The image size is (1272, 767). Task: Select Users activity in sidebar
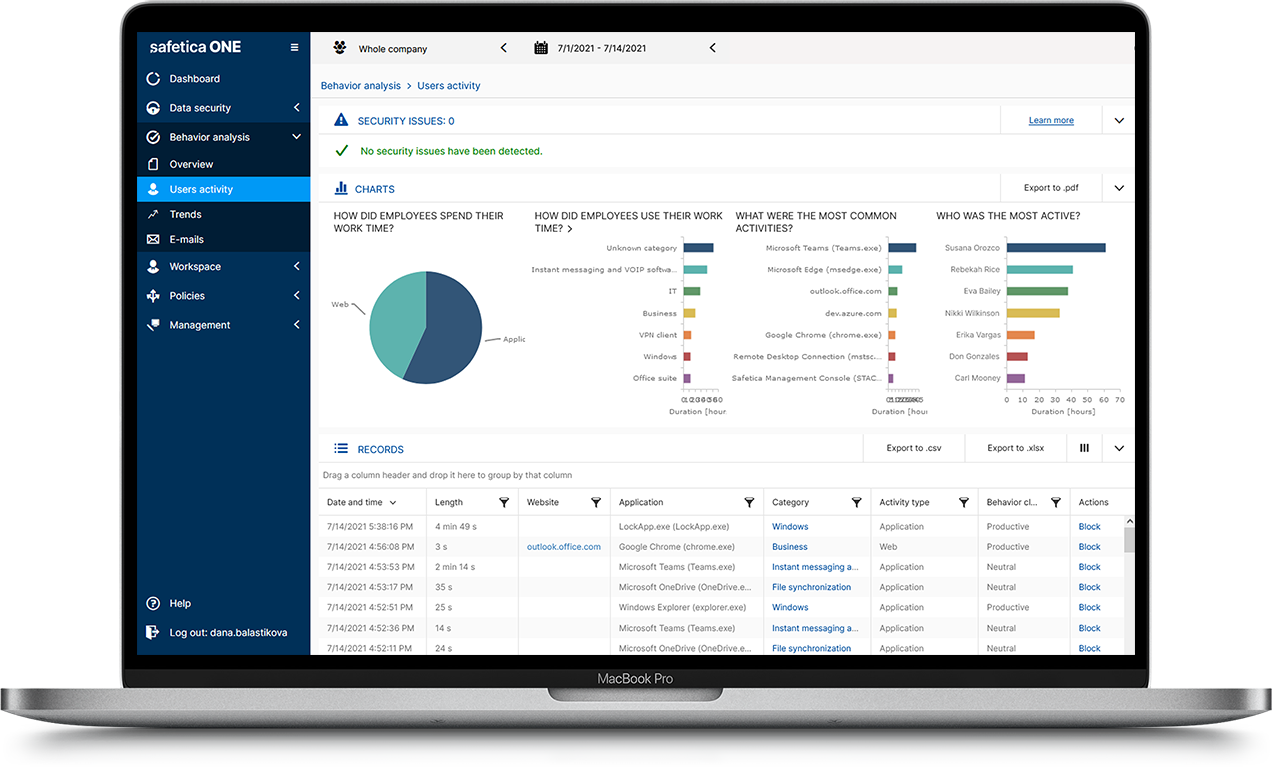pos(223,189)
